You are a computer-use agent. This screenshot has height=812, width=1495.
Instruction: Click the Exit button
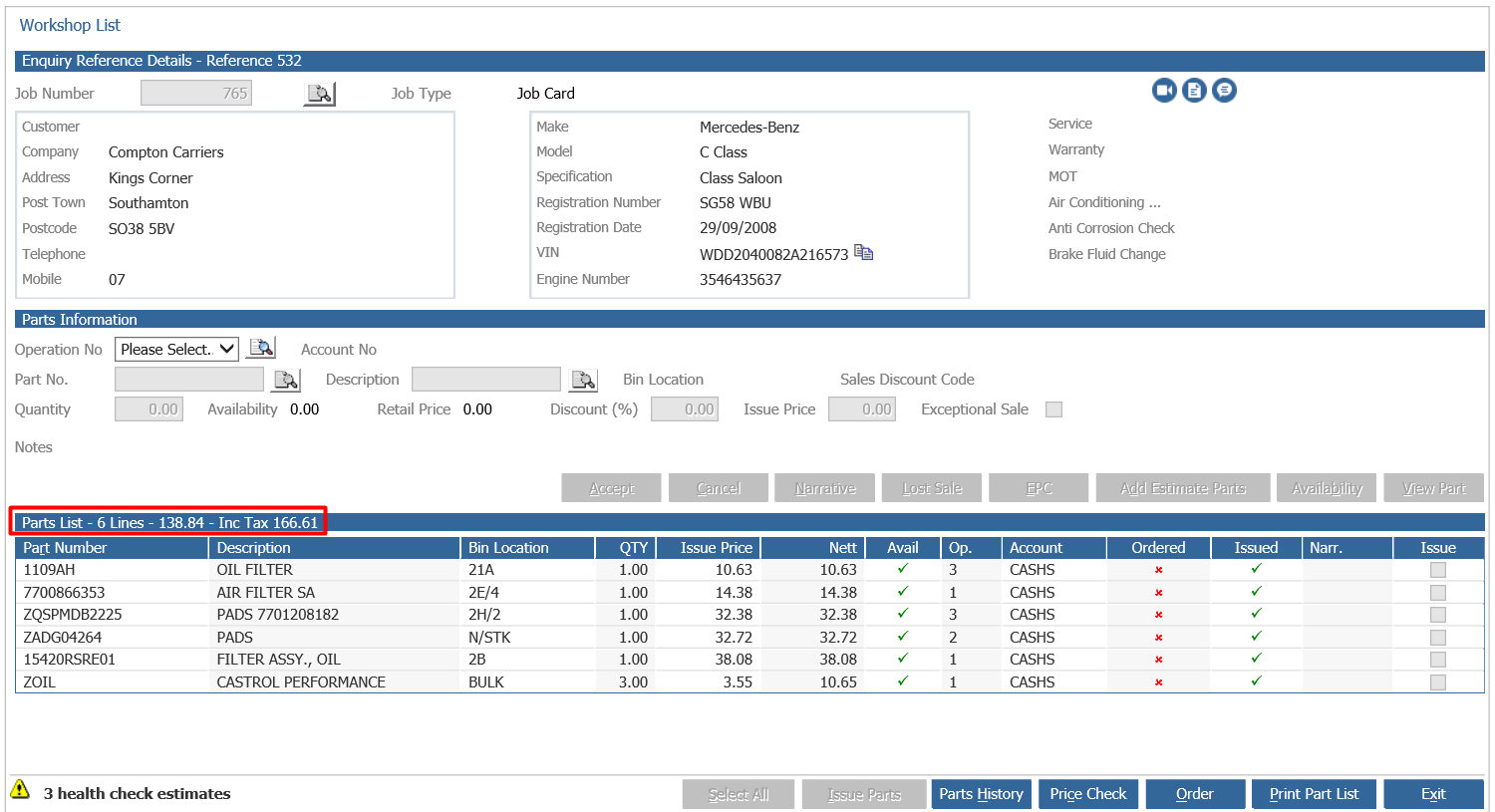point(1433,794)
